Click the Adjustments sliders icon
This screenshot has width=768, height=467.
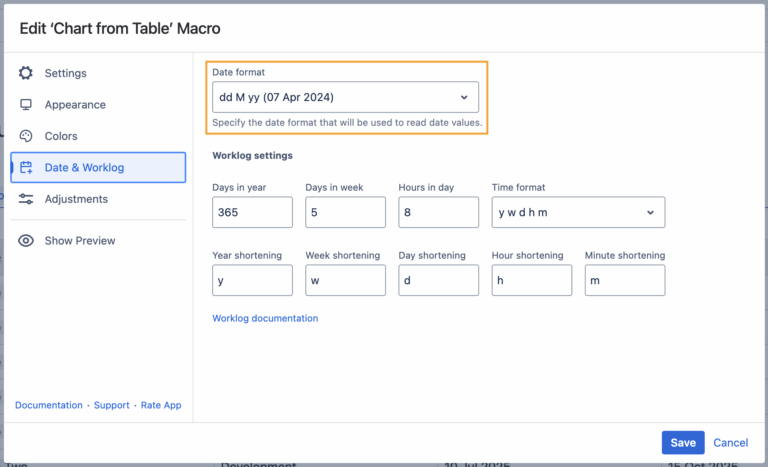tap(26, 199)
